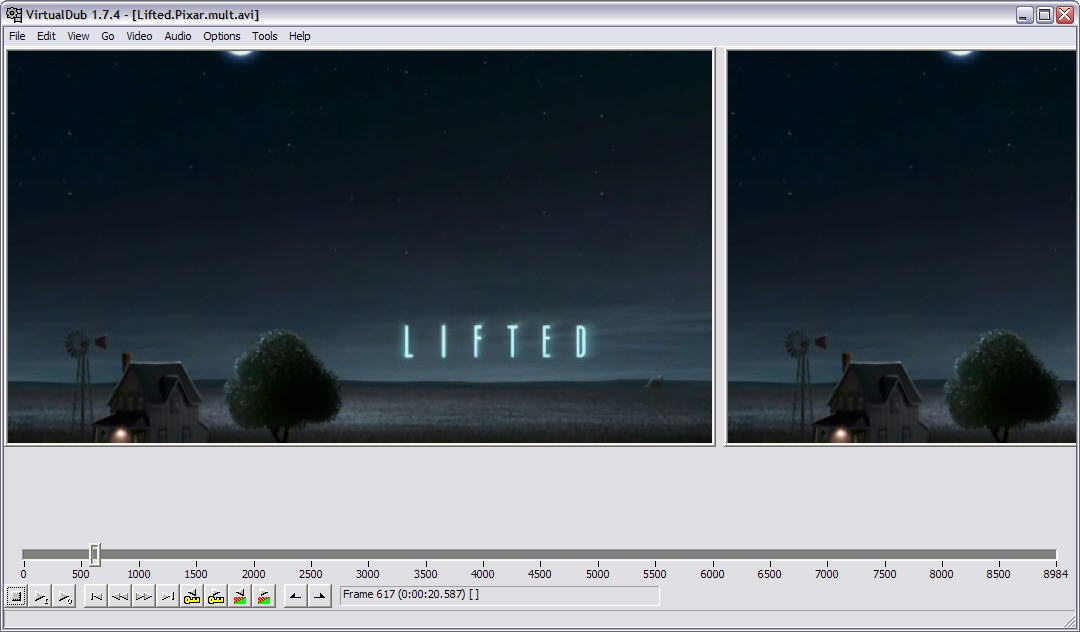Close the VirtualDub window
The image size is (1080, 632).
point(1065,14)
